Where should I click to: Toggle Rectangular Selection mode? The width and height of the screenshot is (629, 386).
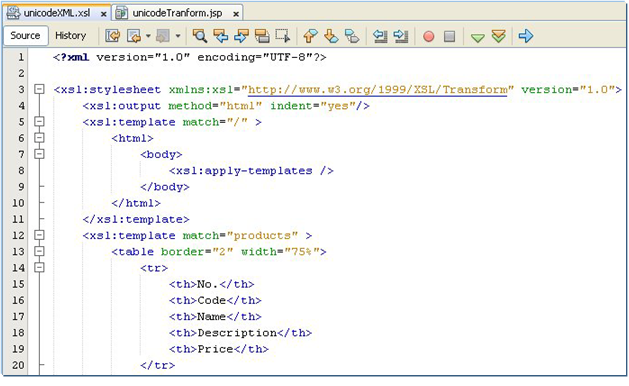point(283,36)
